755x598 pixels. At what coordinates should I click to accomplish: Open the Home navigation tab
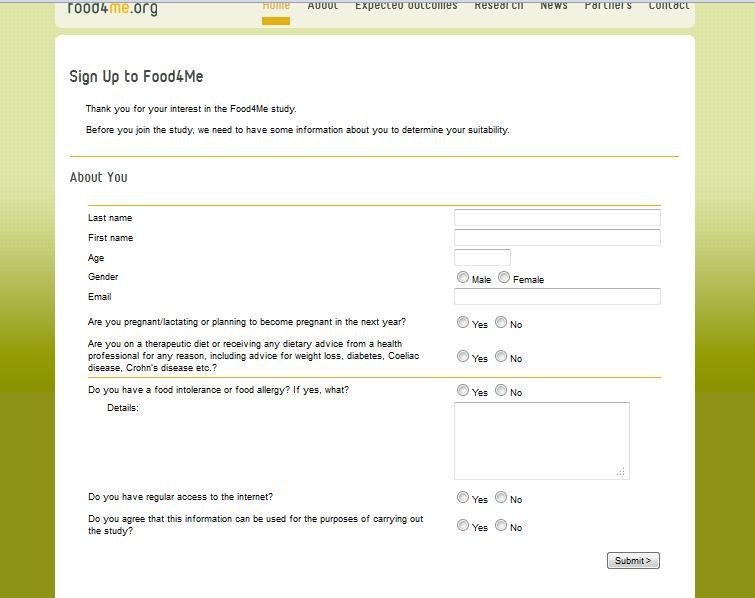(276, 6)
